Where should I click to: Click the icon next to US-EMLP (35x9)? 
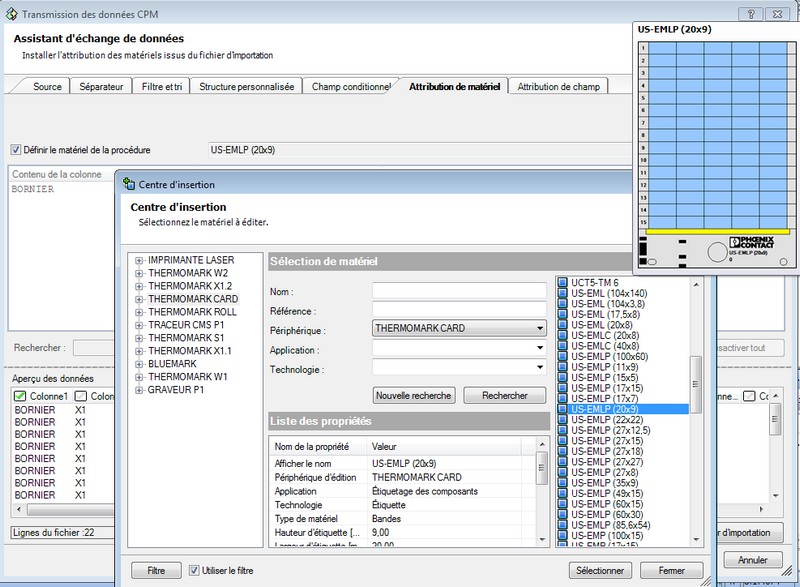coord(562,483)
